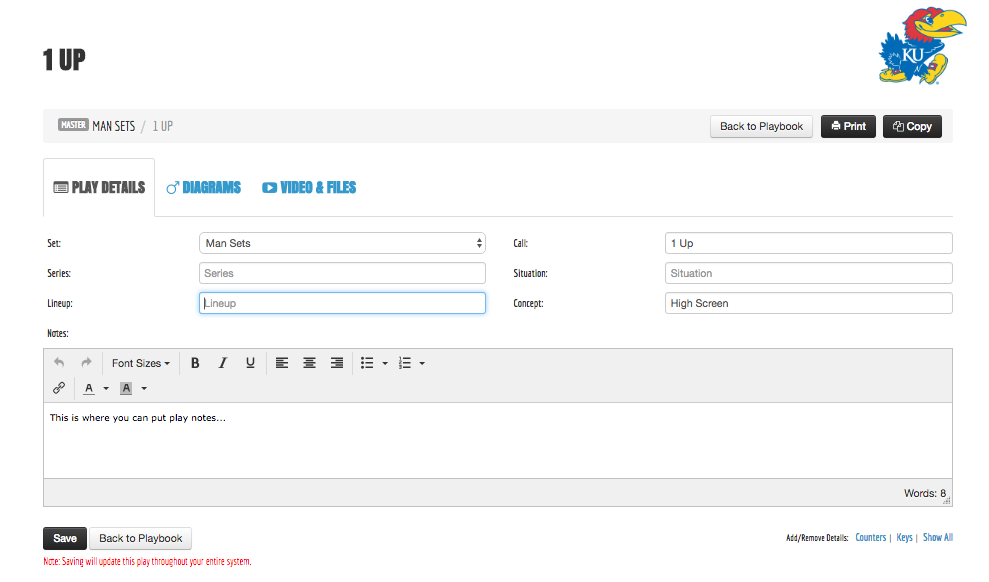
Task: Expand the text color picker arrow
Action: (106, 388)
